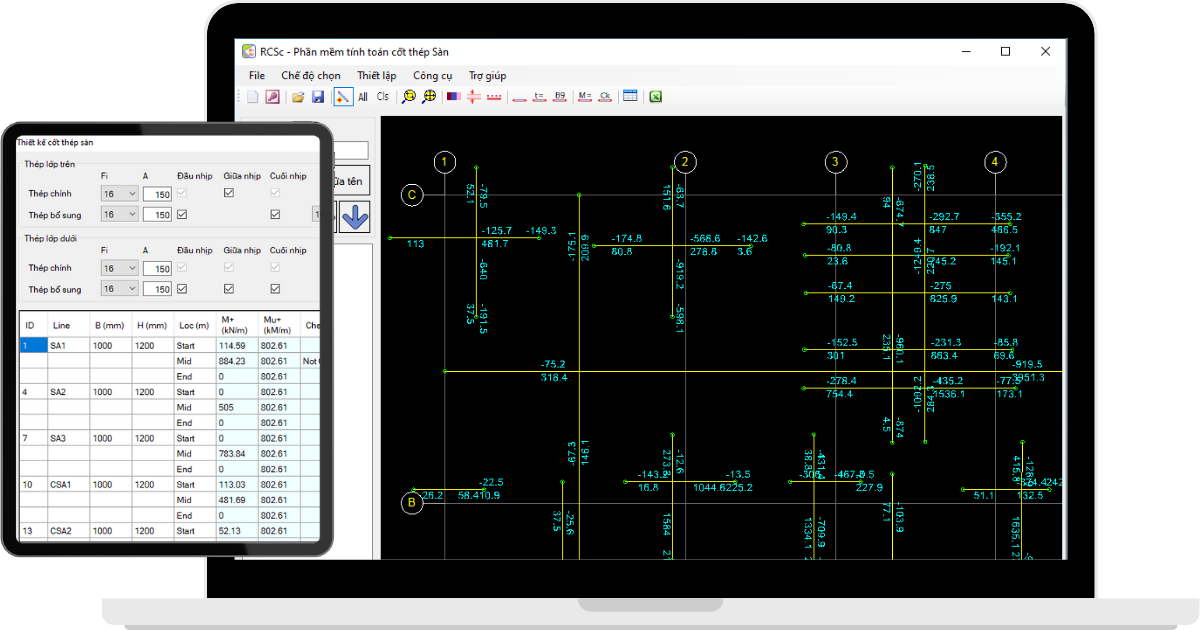Uncheck Đầu nhịp for top Thép bổ sung

point(182,214)
